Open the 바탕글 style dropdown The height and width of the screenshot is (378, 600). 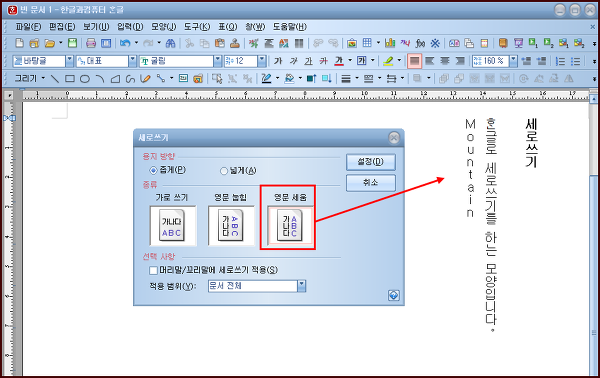coord(69,61)
